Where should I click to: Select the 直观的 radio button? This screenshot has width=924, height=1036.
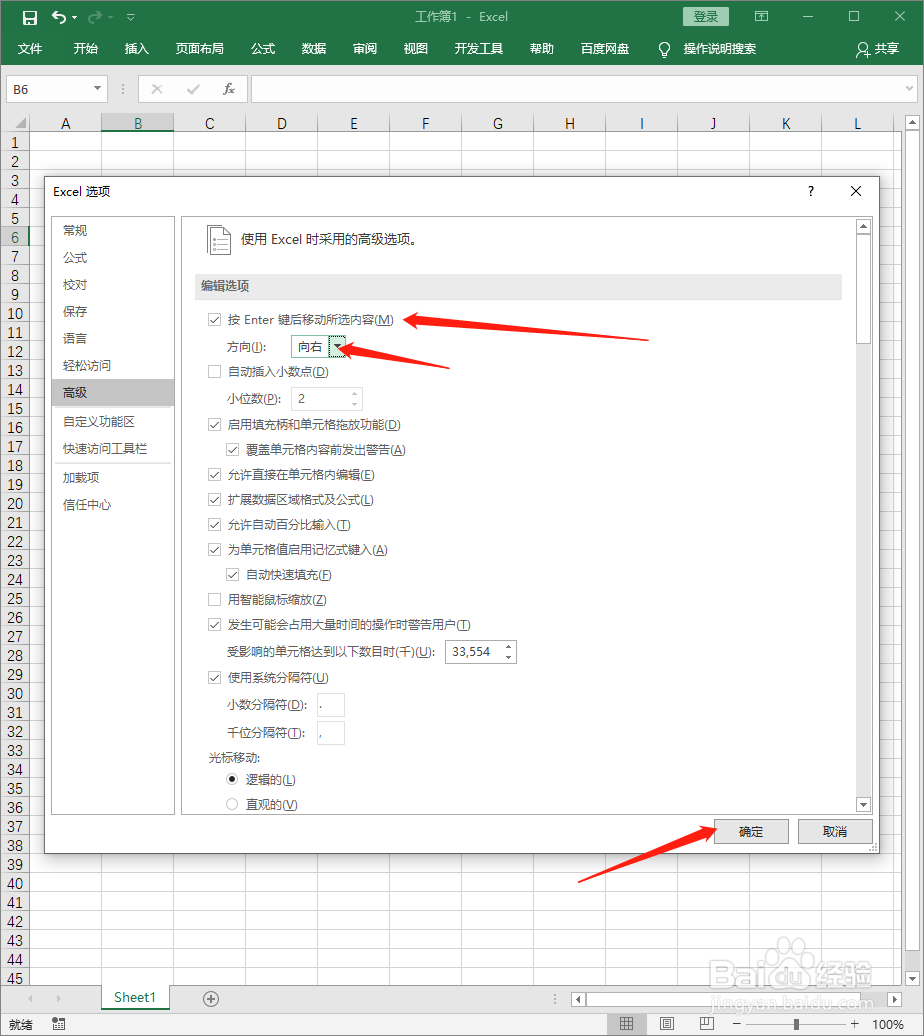[x=232, y=804]
